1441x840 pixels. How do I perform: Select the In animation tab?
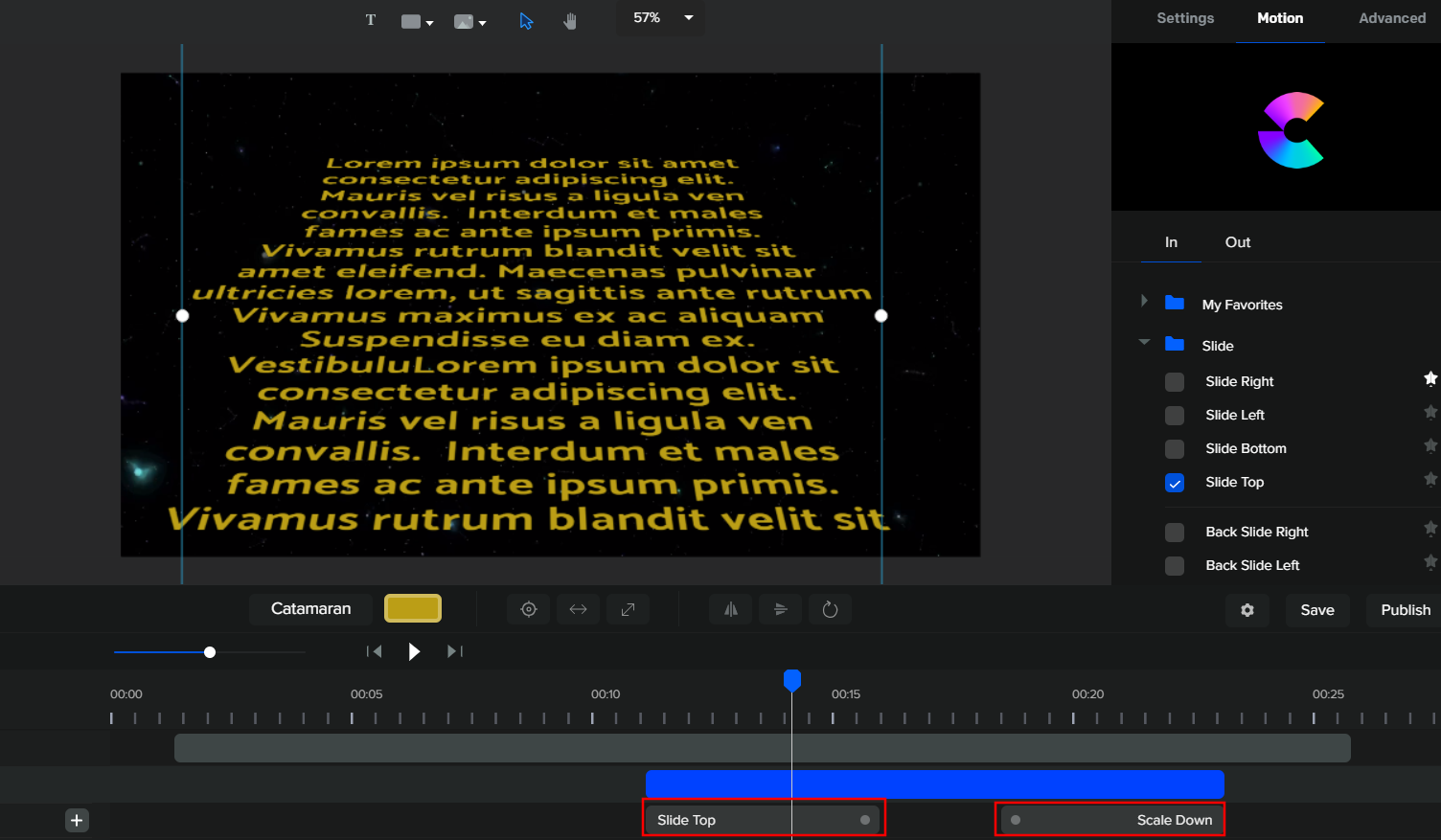tap(1171, 242)
